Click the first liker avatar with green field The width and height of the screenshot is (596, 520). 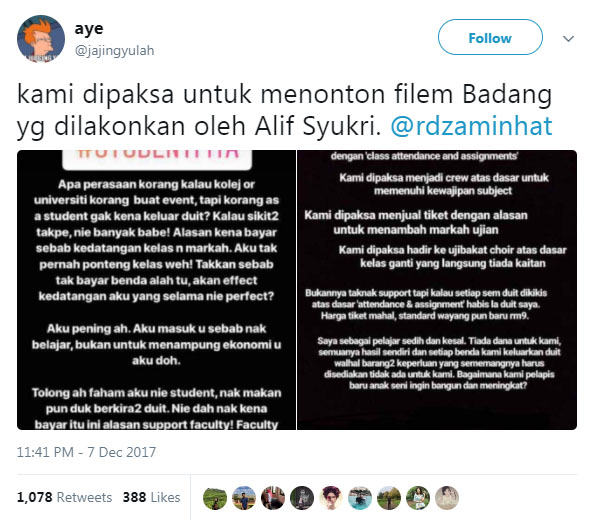pos(215,498)
